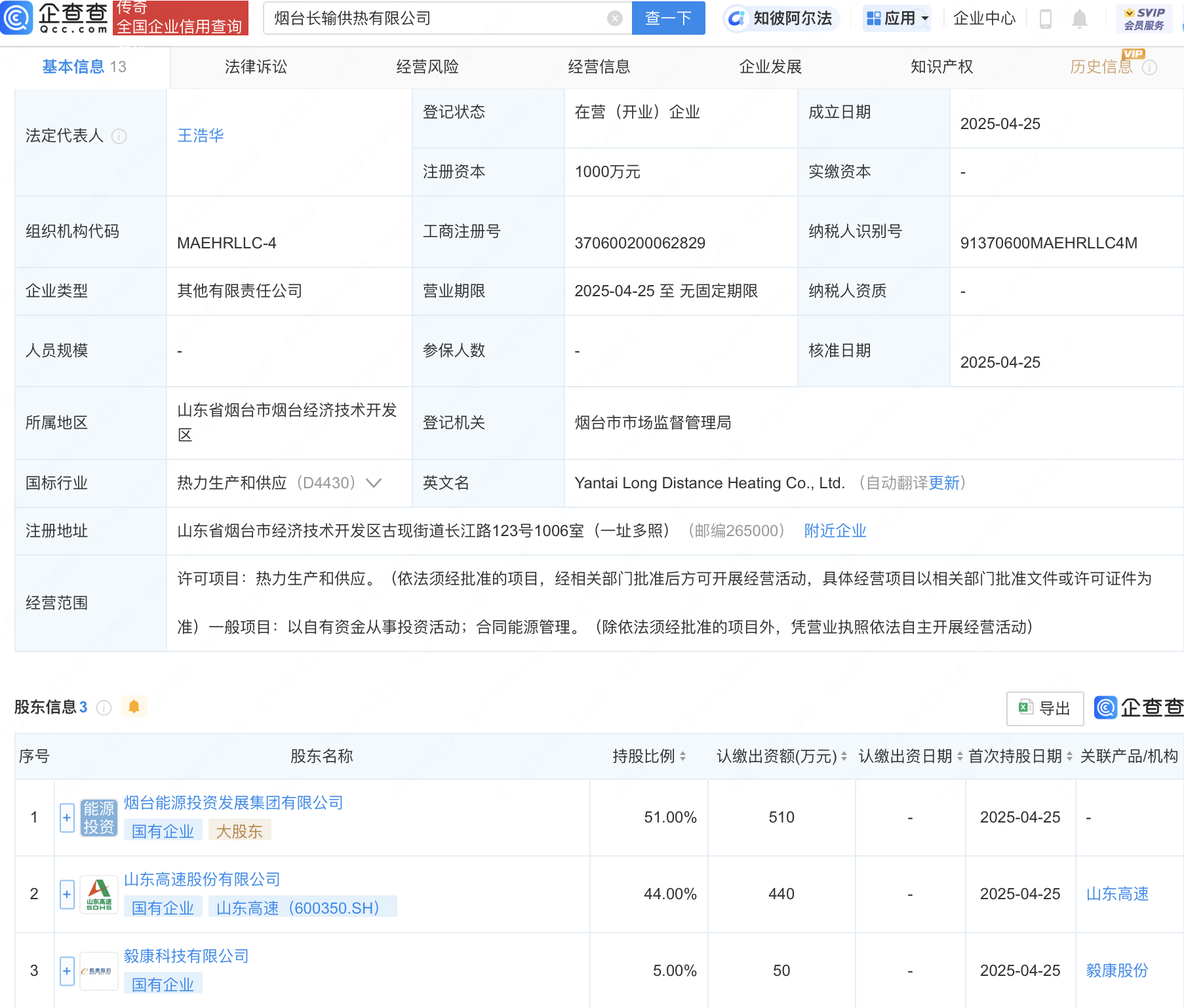This screenshot has height=1008, width=1184.
Task: Click the info icon beside 股东信息
Action: click(x=104, y=708)
